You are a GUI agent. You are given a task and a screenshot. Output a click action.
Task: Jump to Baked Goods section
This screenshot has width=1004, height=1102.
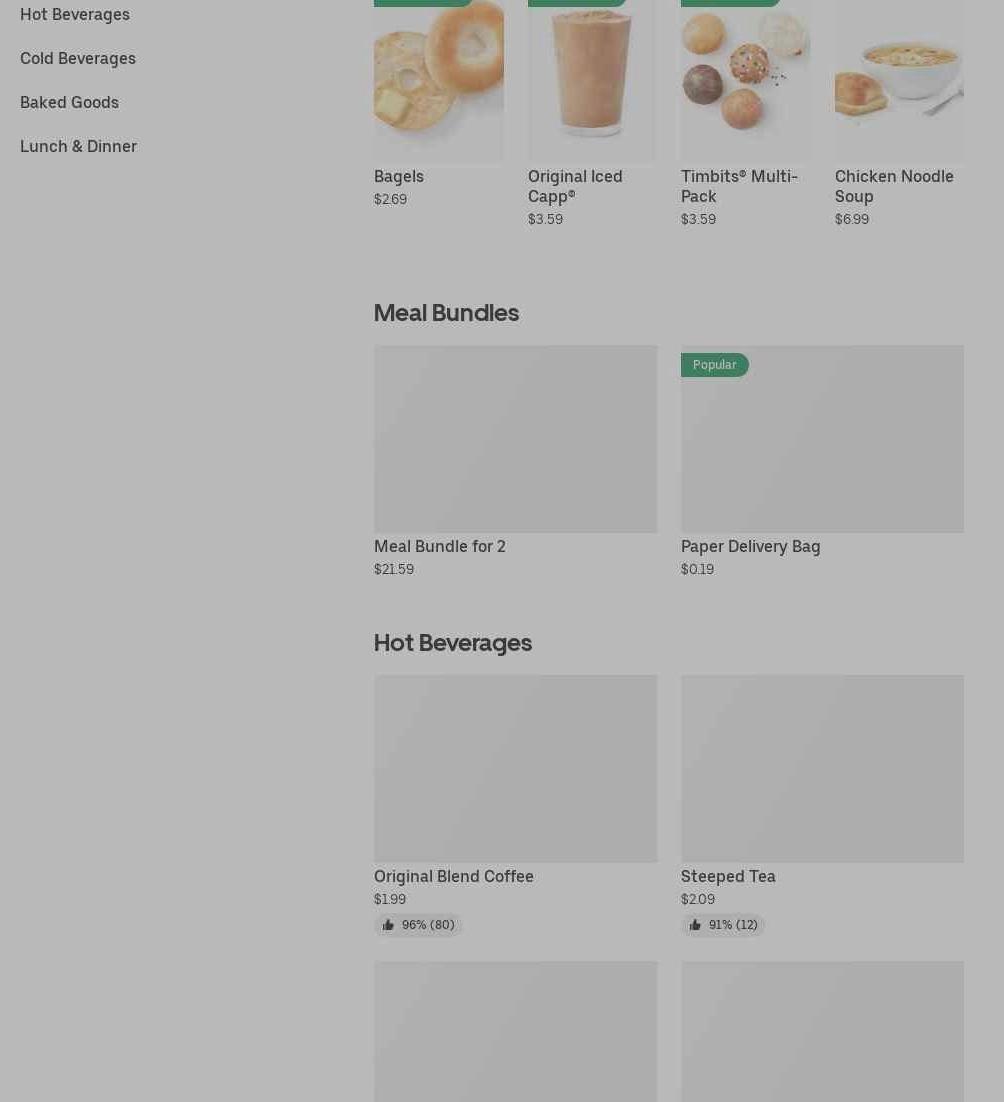click(x=70, y=103)
